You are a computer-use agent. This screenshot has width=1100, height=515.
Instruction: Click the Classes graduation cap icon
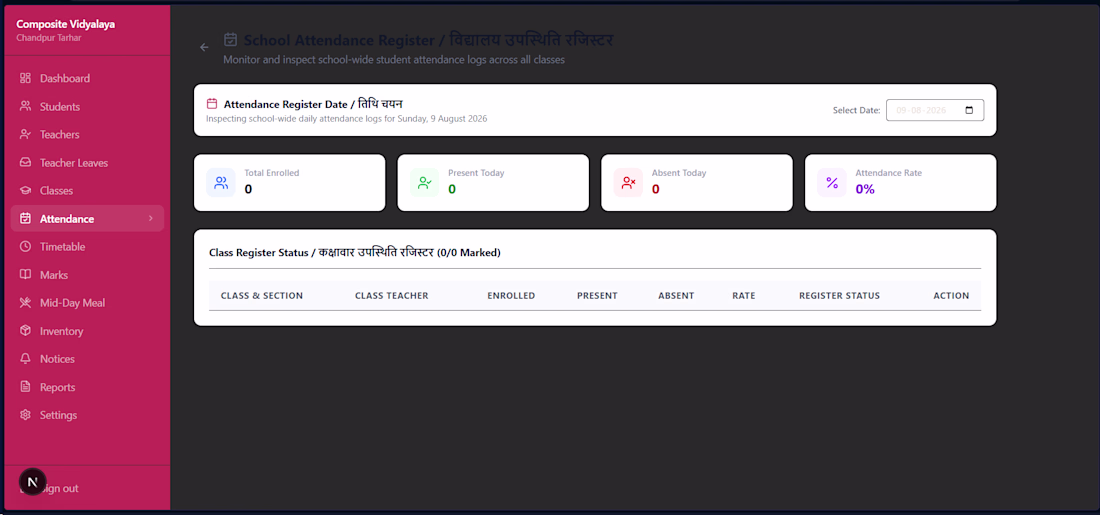coord(25,191)
